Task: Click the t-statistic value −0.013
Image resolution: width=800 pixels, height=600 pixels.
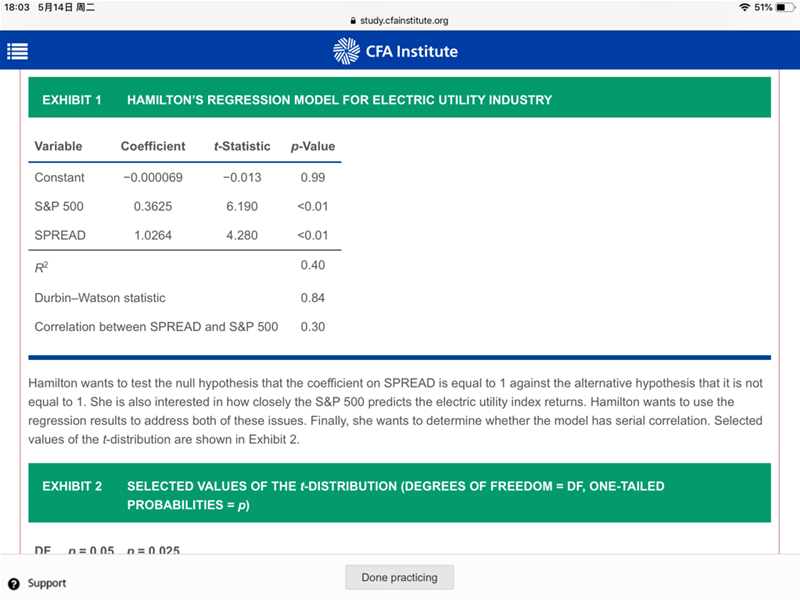Action: (242, 178)
